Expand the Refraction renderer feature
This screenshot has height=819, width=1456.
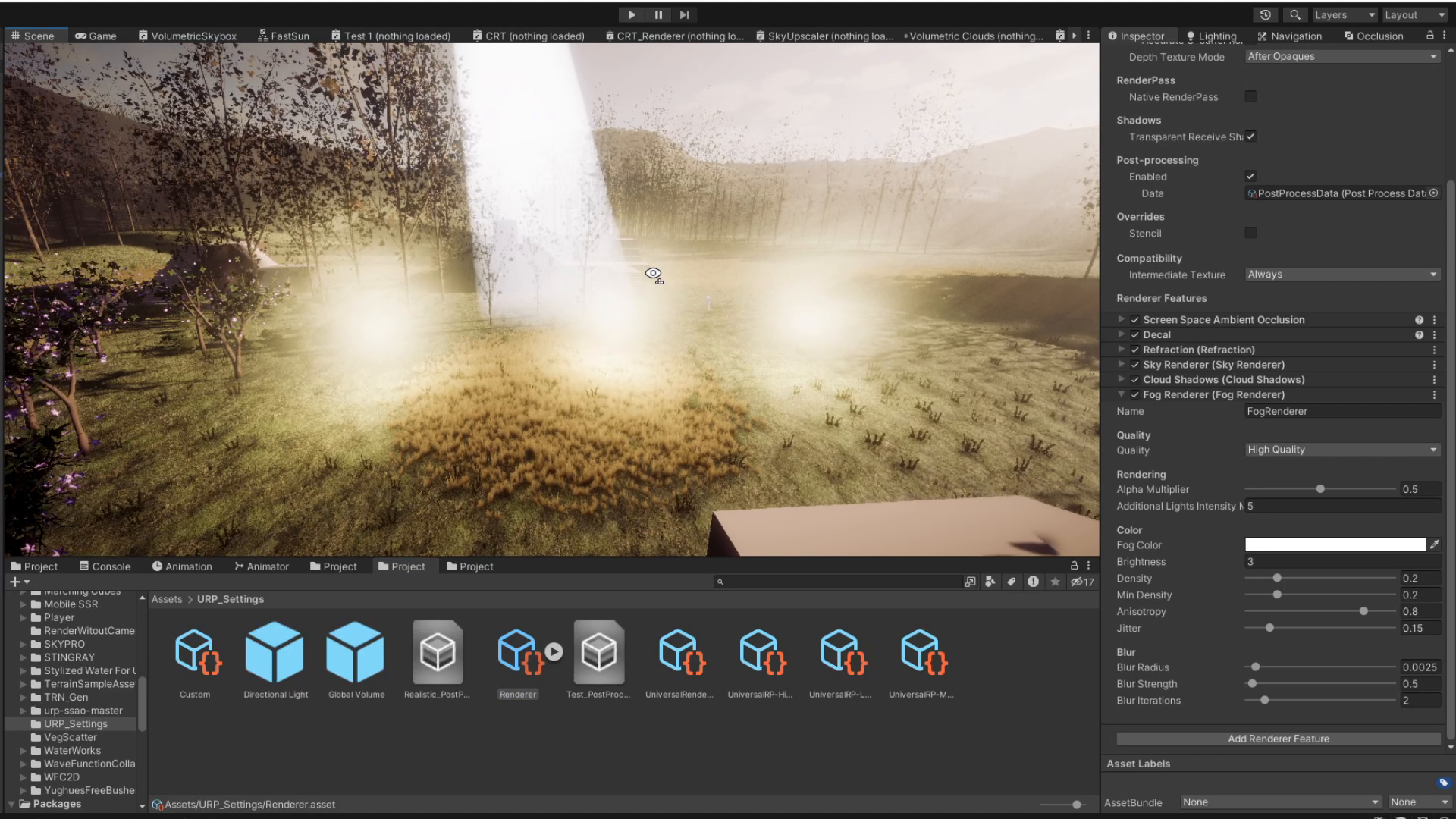click(x=1121, y=349)
